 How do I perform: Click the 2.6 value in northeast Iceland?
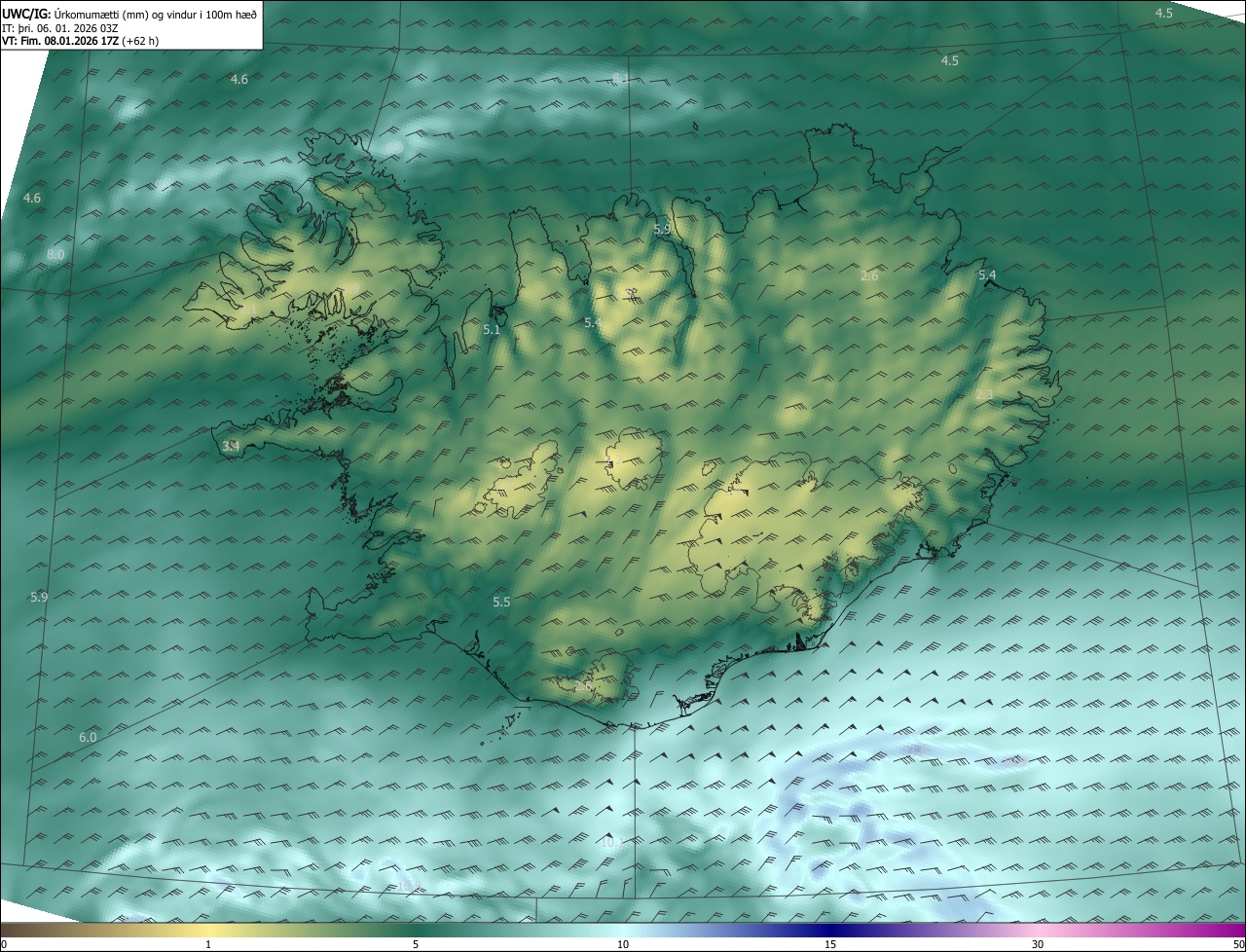[869, 276]
